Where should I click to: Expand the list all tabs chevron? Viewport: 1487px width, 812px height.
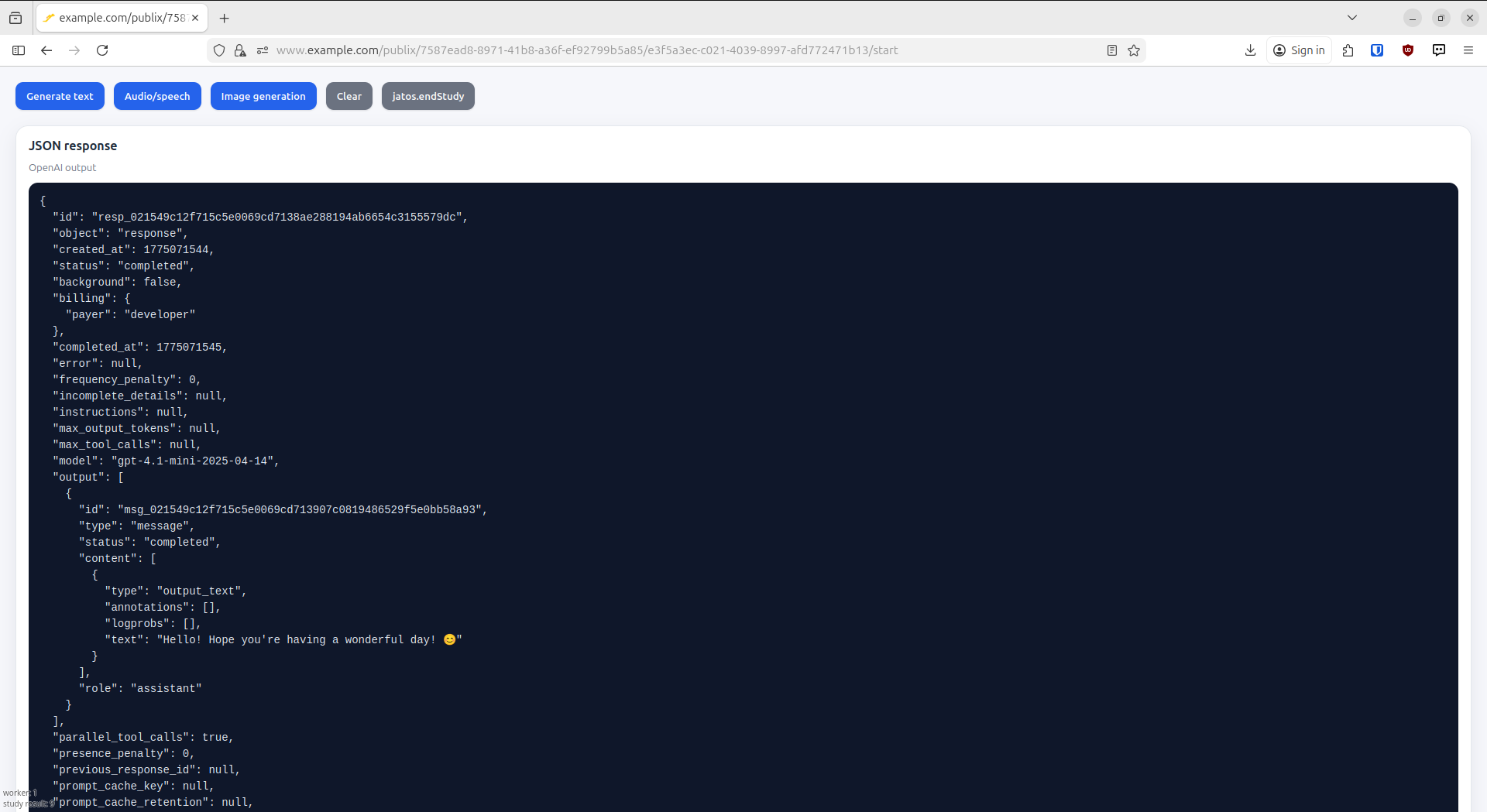click(x=1352, y=18)
